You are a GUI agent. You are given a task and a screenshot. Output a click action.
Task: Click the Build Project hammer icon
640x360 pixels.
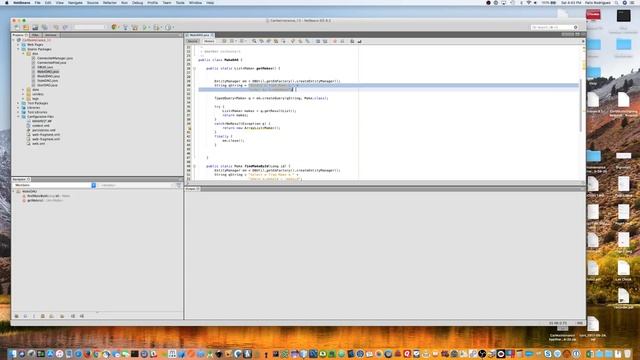click(x=125, y=27)
